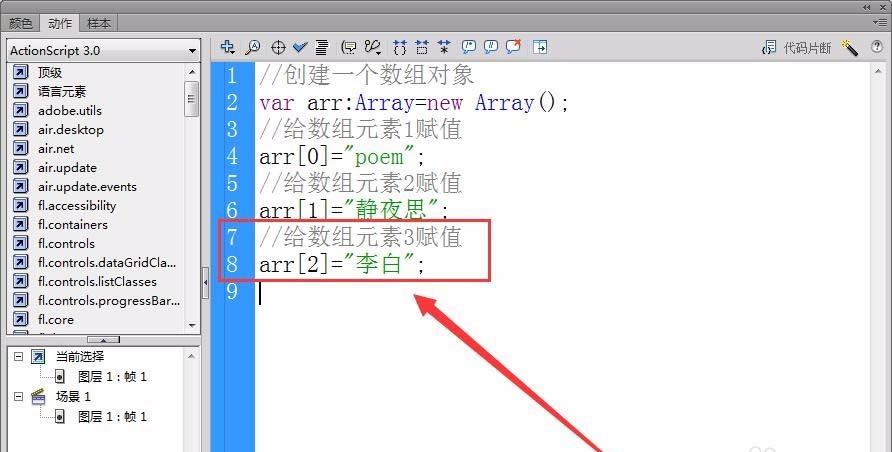Click code line 2 var arr declaration
The width and height of the screenshot is (892, 452).
[x=414, y=103]
